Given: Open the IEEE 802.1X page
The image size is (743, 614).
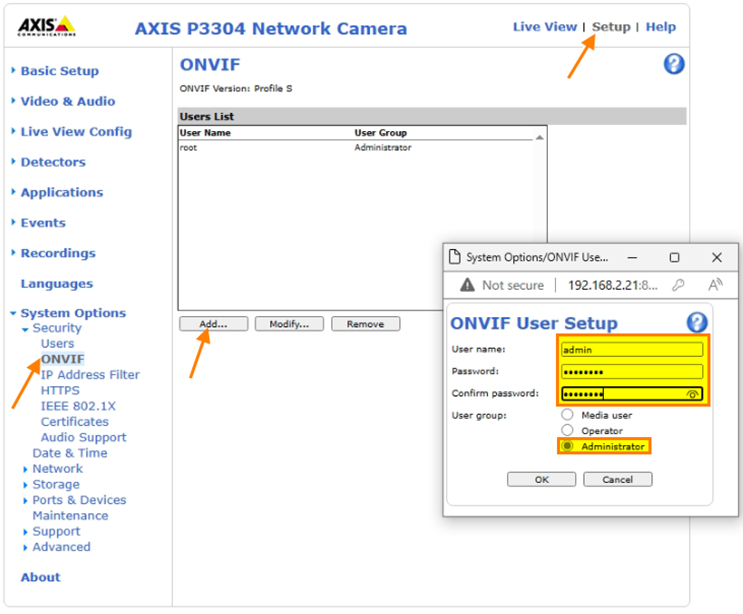Looking at the screenshot, I should pyautogui.click(x=78, y=406).
